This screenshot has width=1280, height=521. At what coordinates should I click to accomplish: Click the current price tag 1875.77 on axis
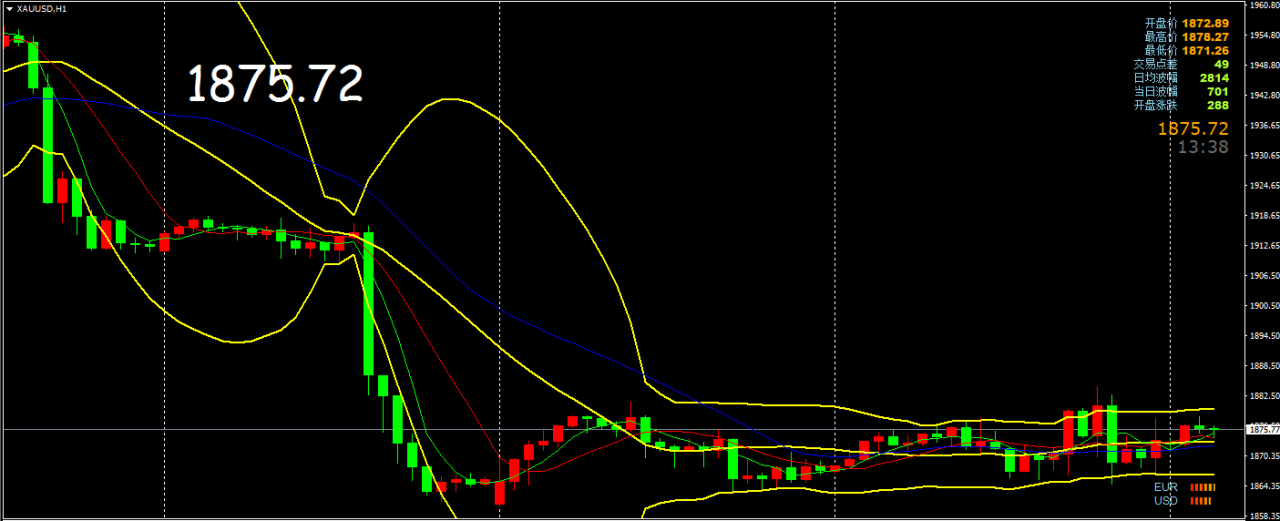(1262, 429)
